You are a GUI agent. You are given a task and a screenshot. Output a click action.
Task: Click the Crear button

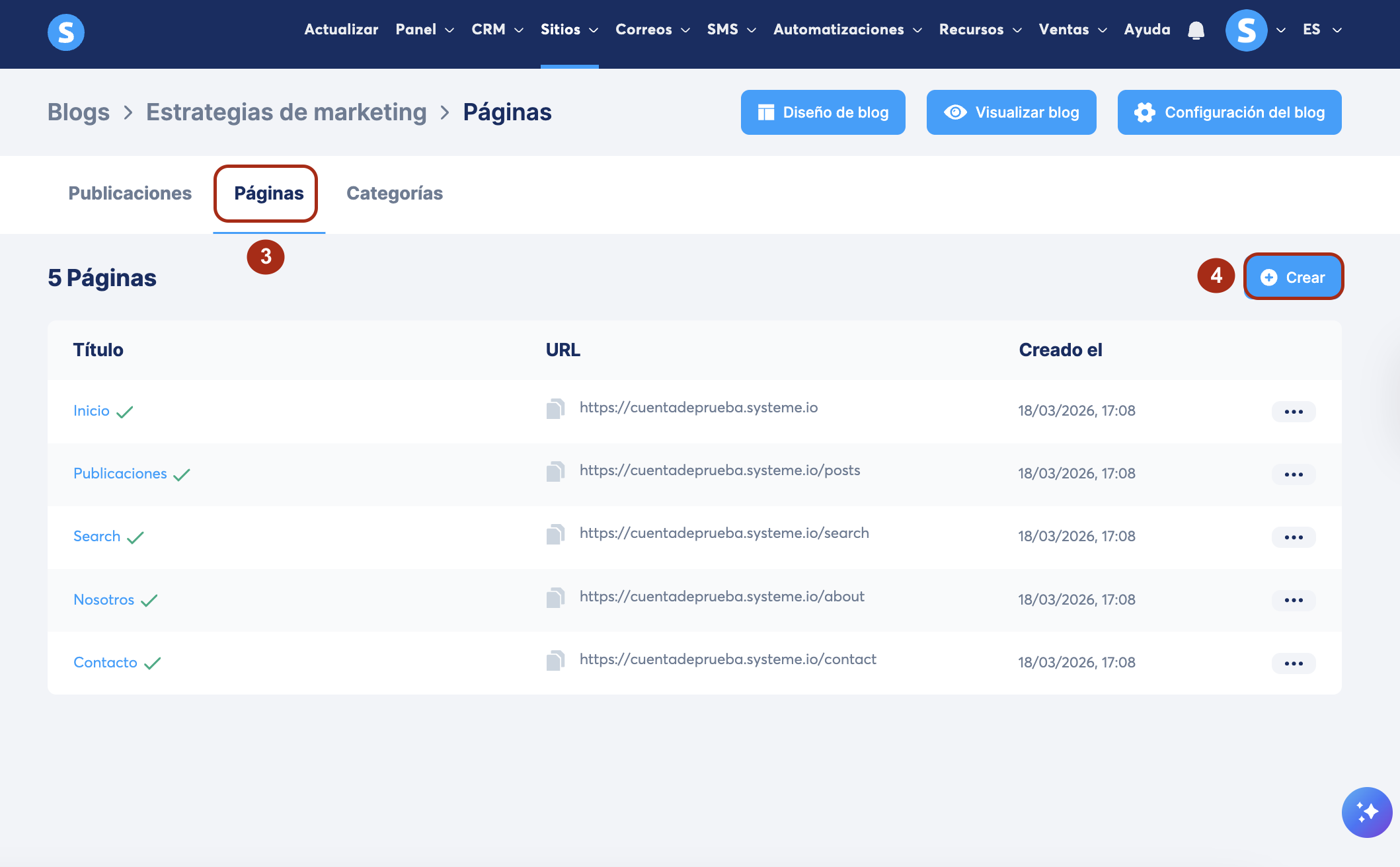pos(1293,278)
